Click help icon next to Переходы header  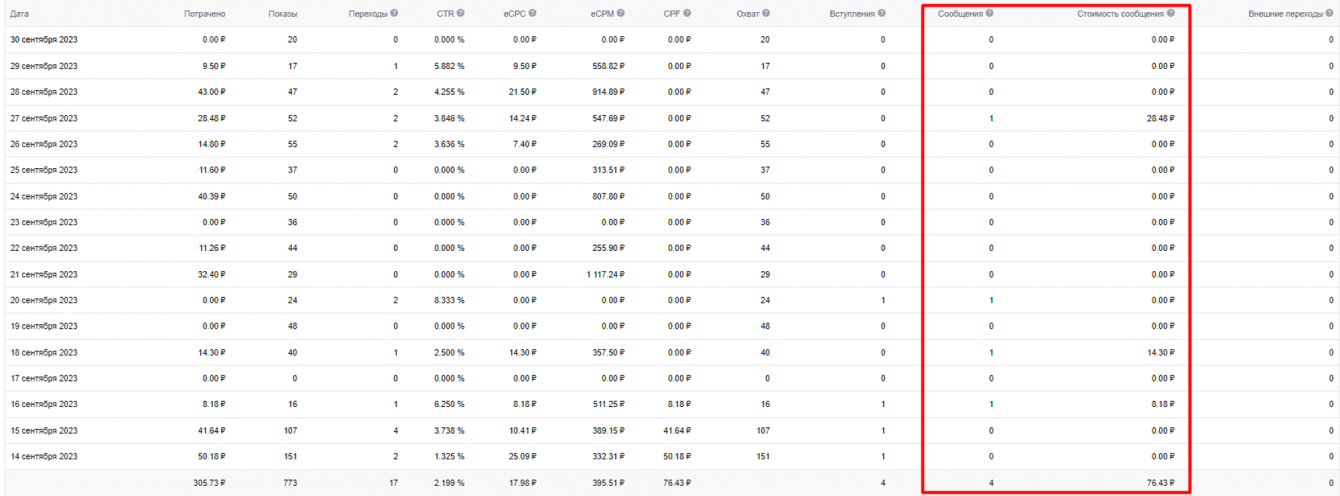click(x=394, y=13)
